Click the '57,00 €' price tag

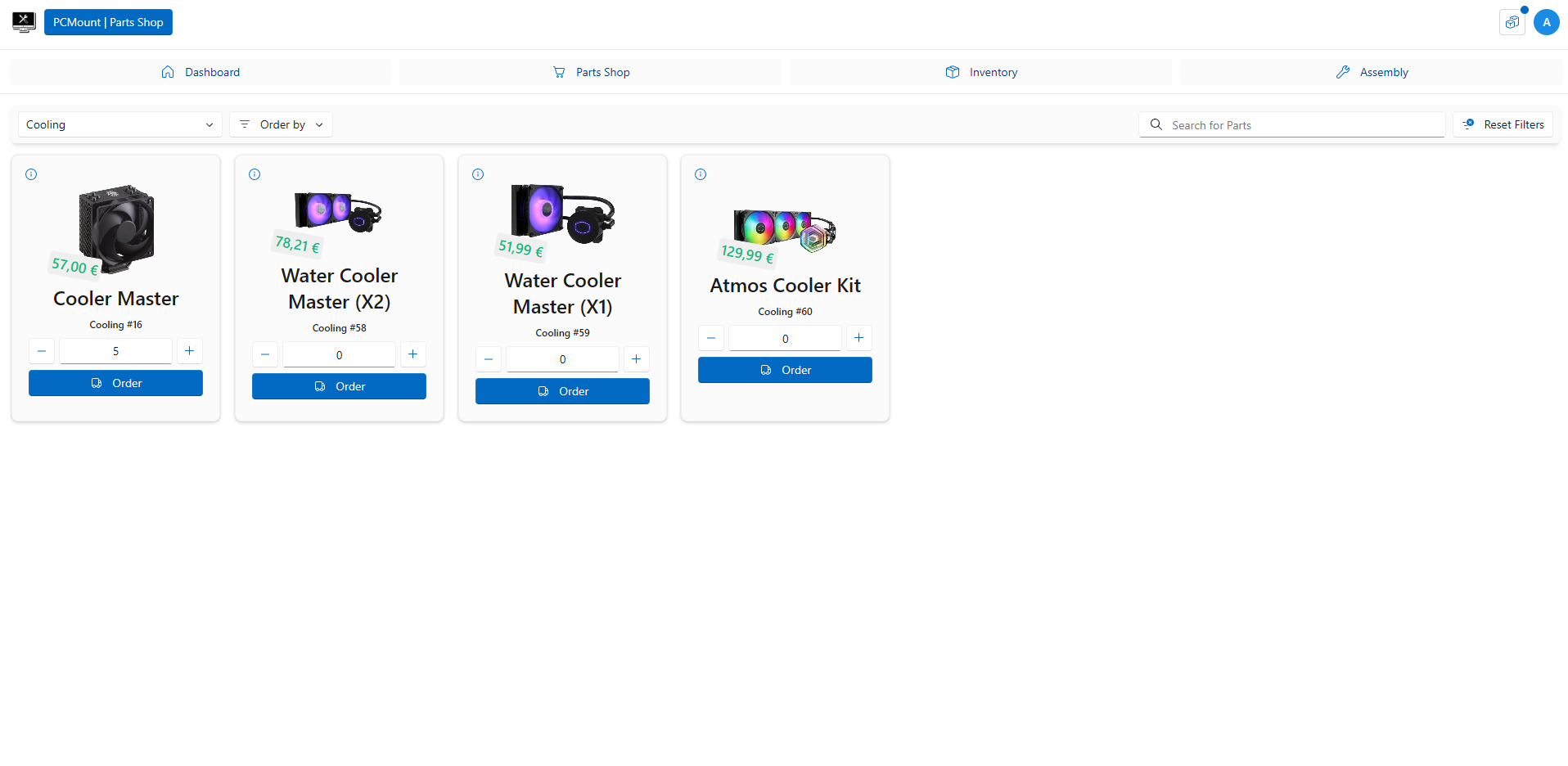(74, 265)
